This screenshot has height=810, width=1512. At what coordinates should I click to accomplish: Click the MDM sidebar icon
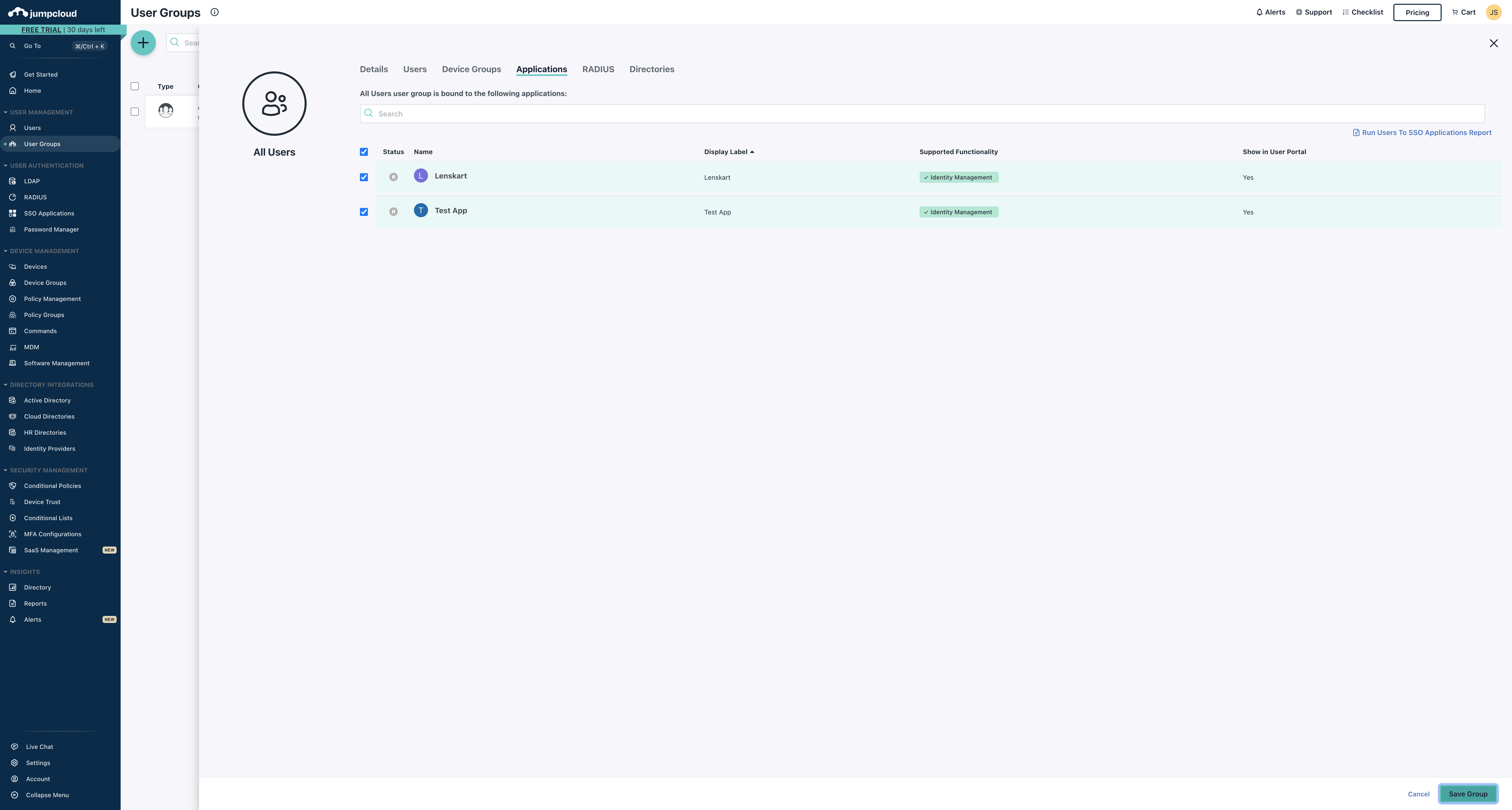12,347
